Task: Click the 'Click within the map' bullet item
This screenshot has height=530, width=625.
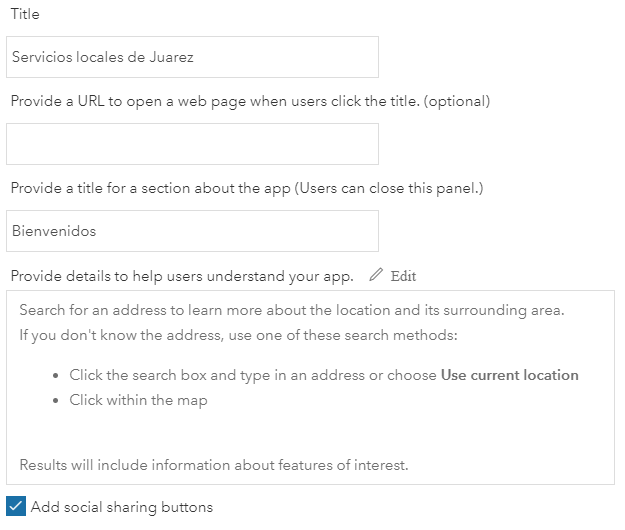Action: click(x=138, y=400)
